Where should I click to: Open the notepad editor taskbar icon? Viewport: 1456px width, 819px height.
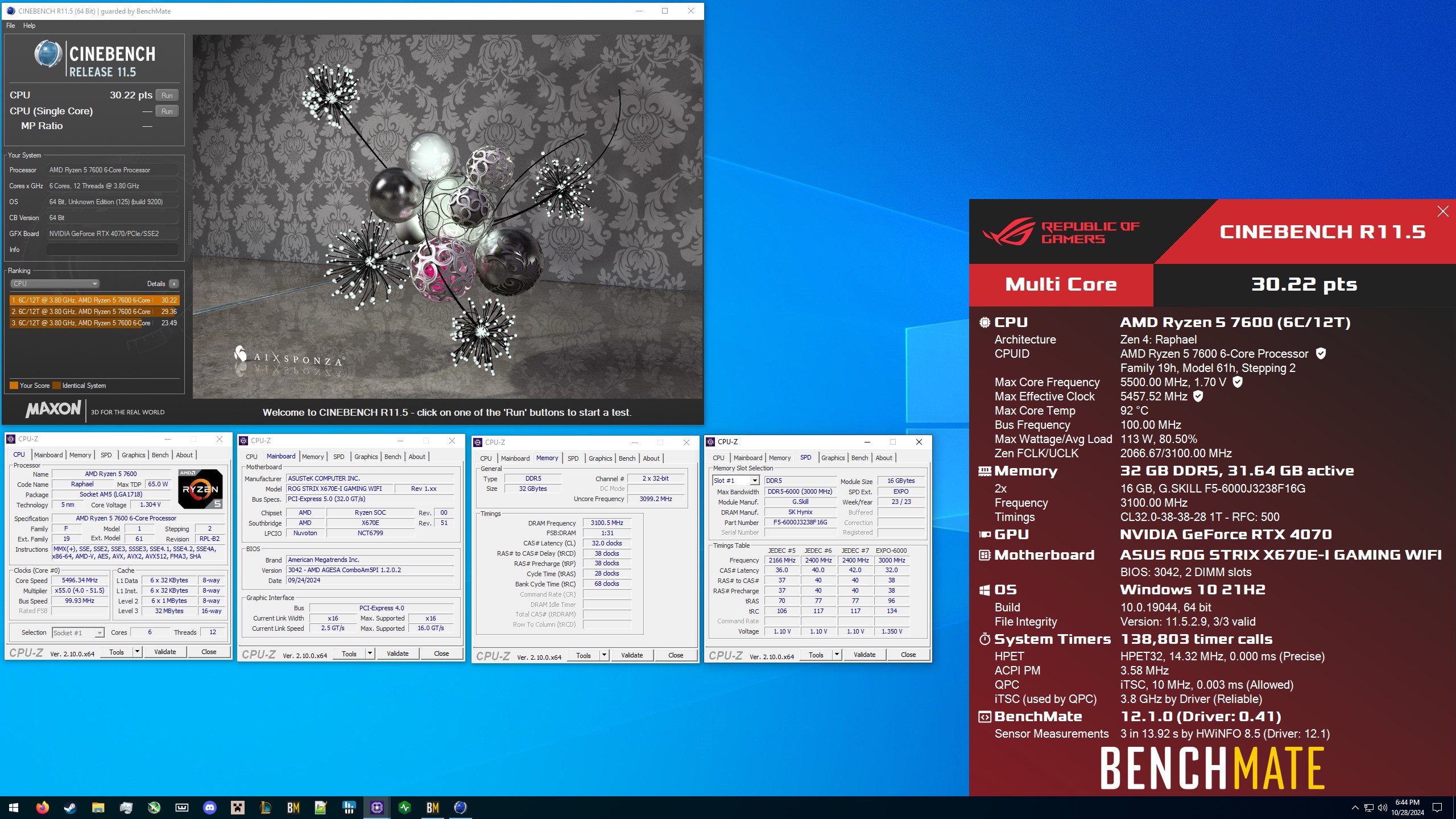321,807
